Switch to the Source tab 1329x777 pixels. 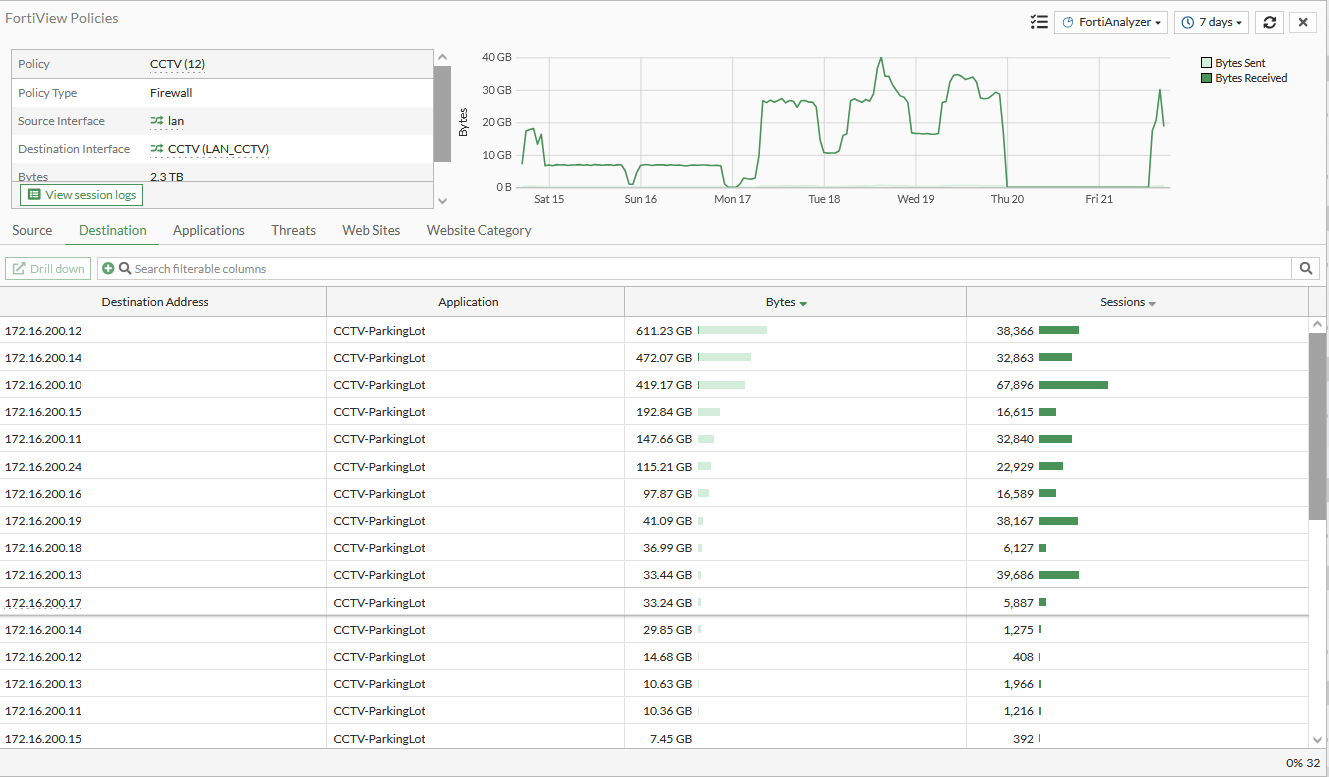pos(32,230)
